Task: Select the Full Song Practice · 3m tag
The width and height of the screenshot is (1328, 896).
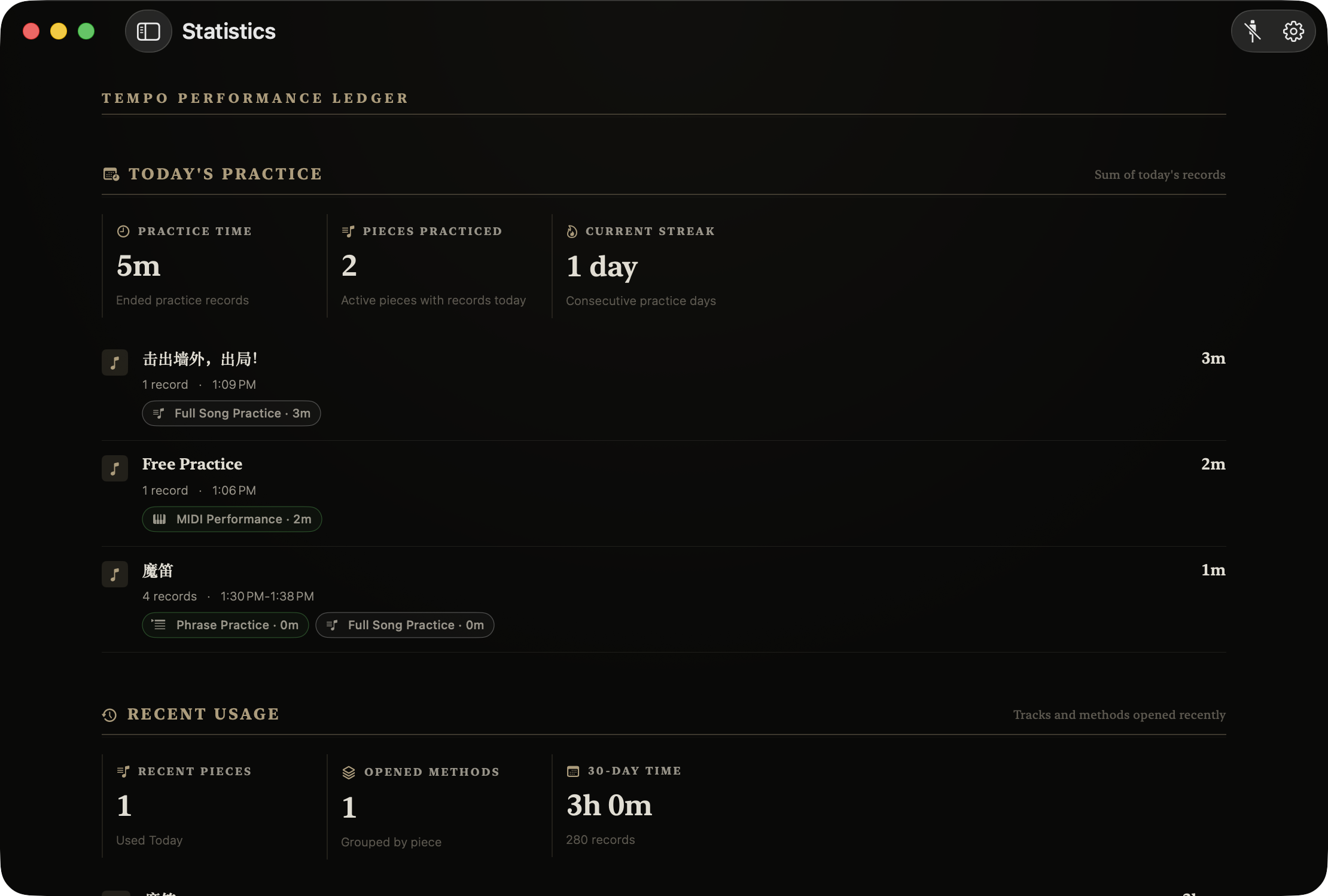Action: 232,413
